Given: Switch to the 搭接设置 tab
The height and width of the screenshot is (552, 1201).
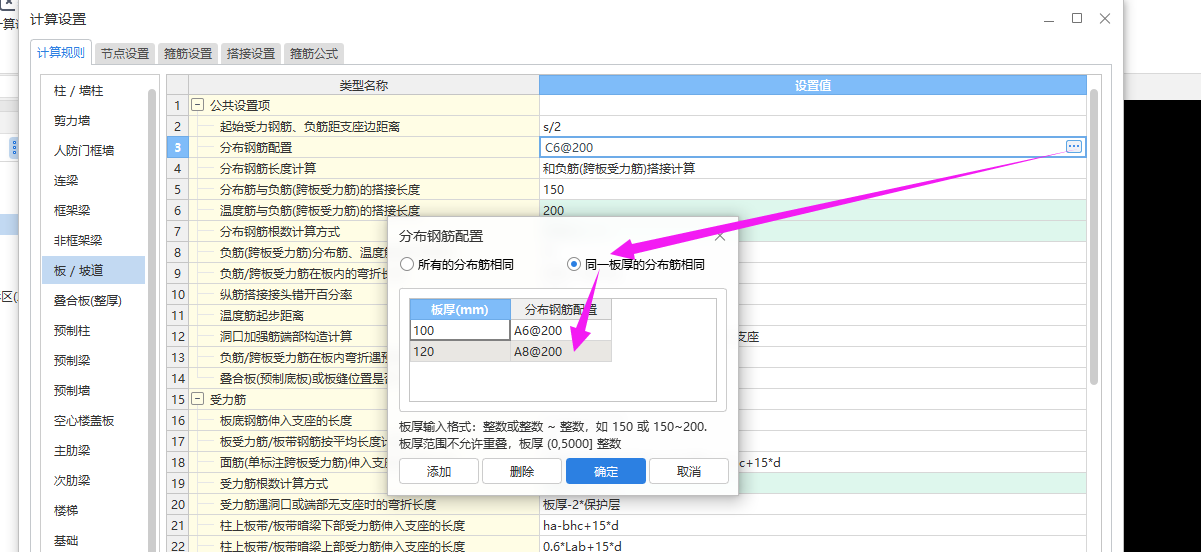Looking at the screenshot, I should coord(251,54).
